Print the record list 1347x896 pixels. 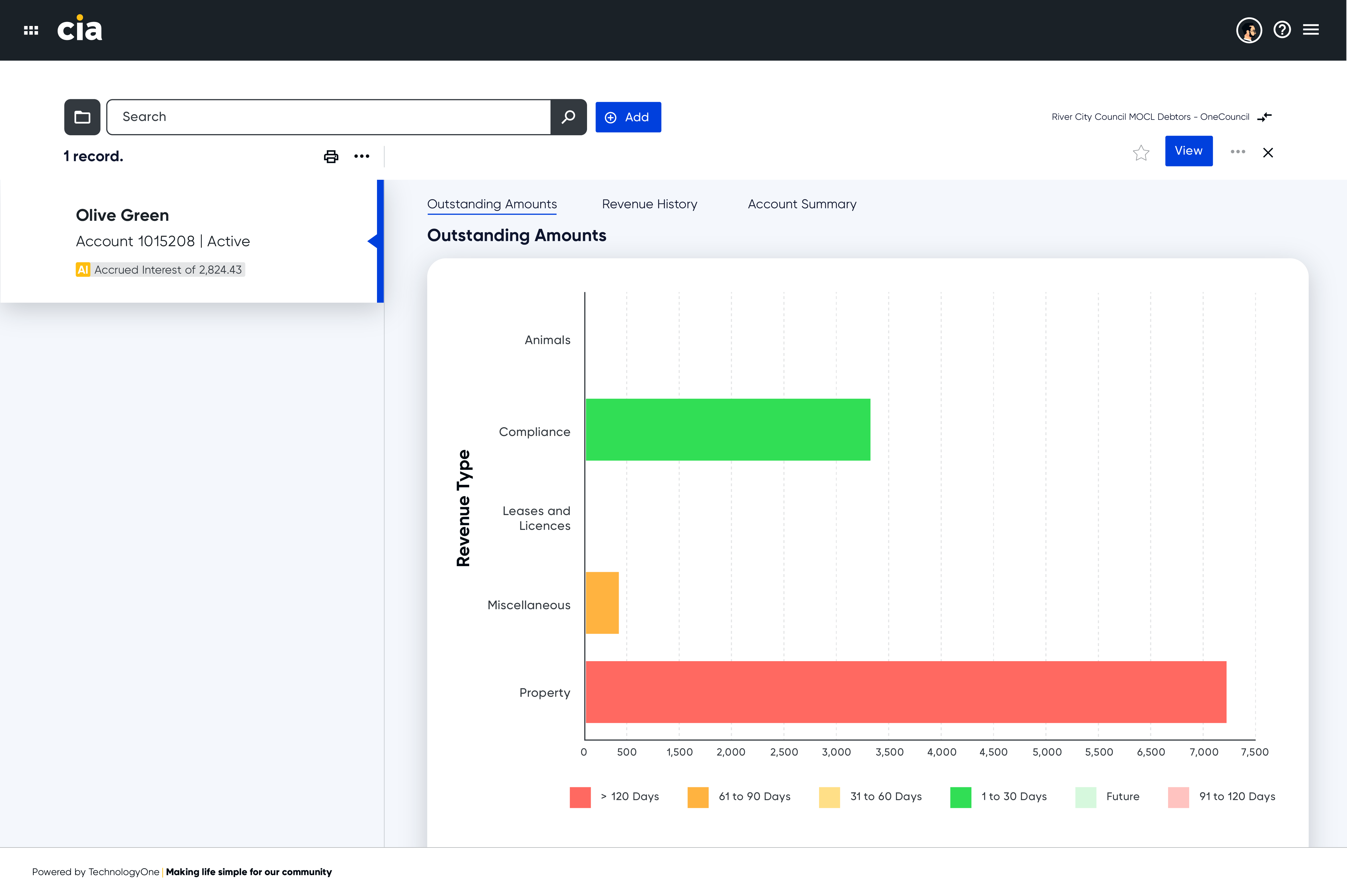click(331, 157)
